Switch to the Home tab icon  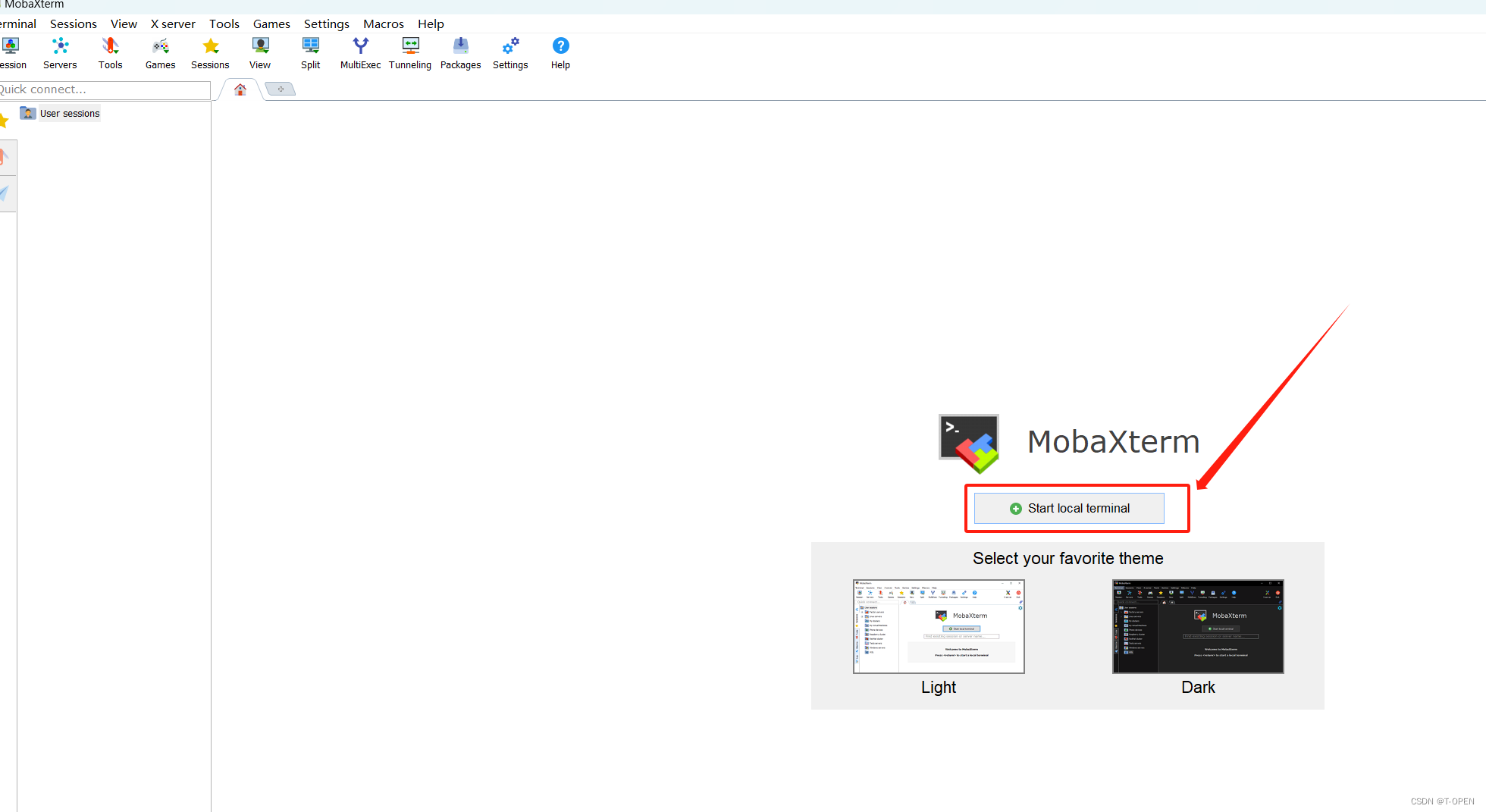pyautogui.click(x=240, y=89)
